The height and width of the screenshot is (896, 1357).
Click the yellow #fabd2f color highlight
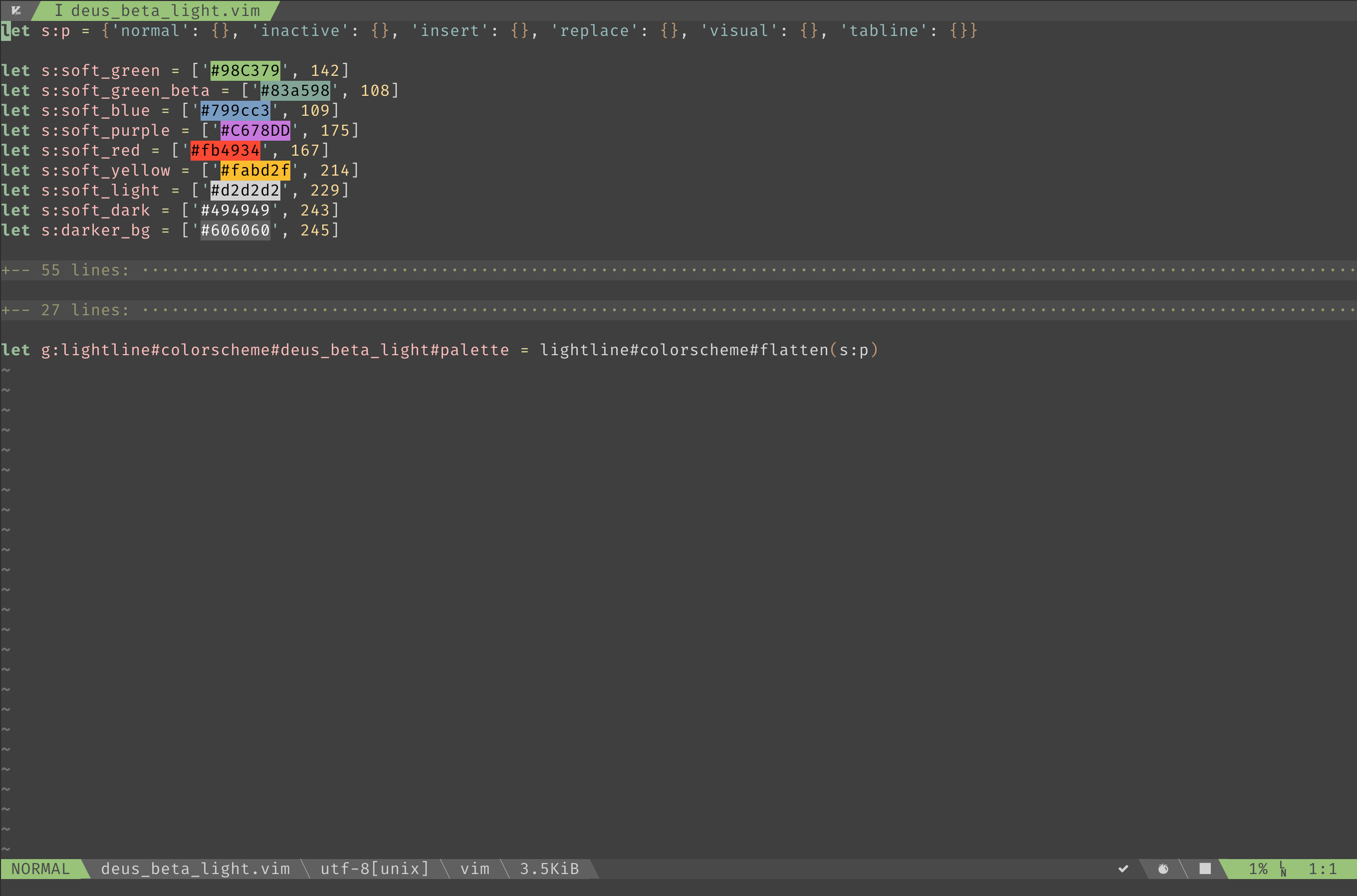[x=255, y=170]
